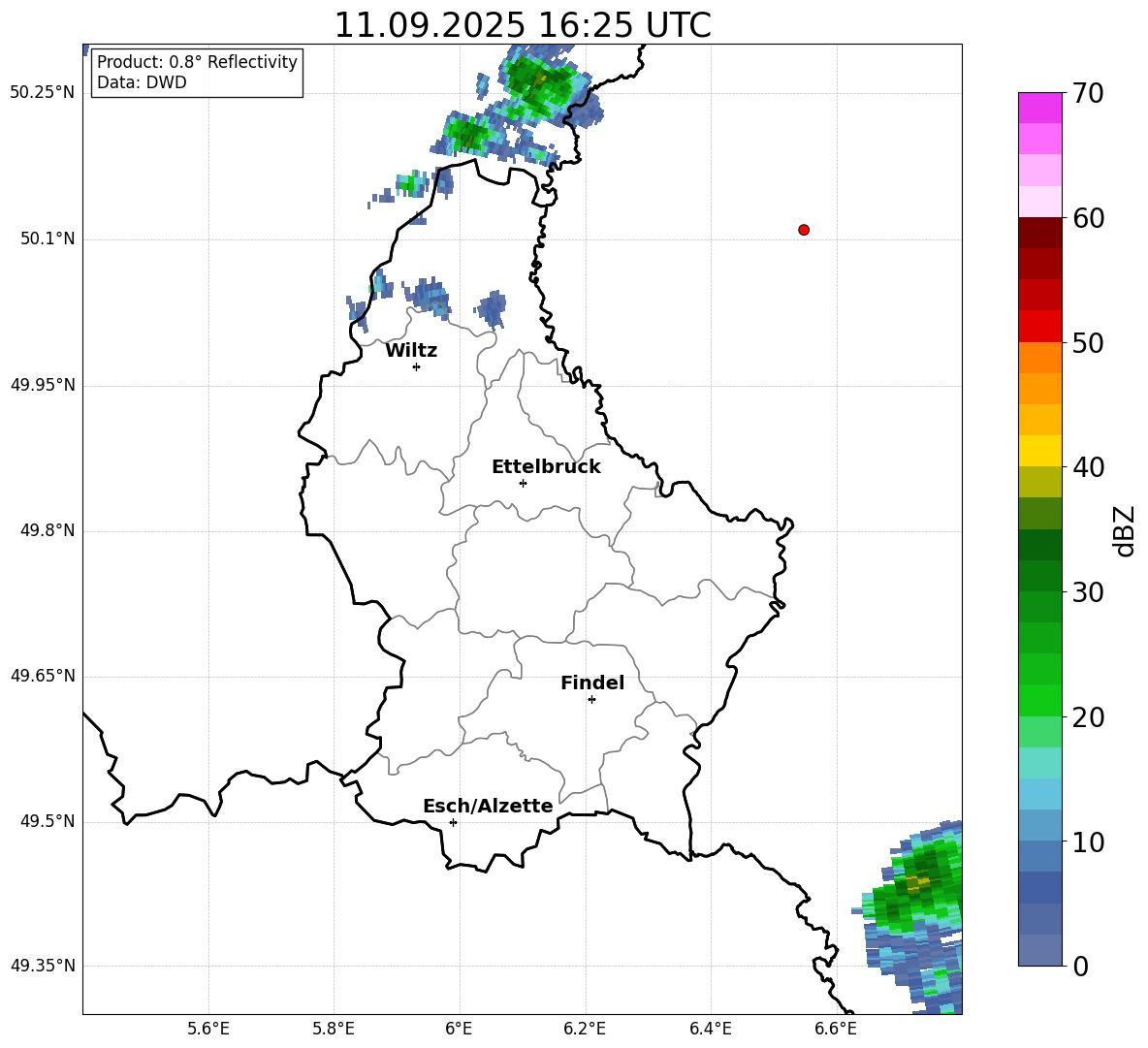This screenshot has height=1048, width=1148.
Task: Click the 49.8°N latitude label
Action: click(48, 530)
